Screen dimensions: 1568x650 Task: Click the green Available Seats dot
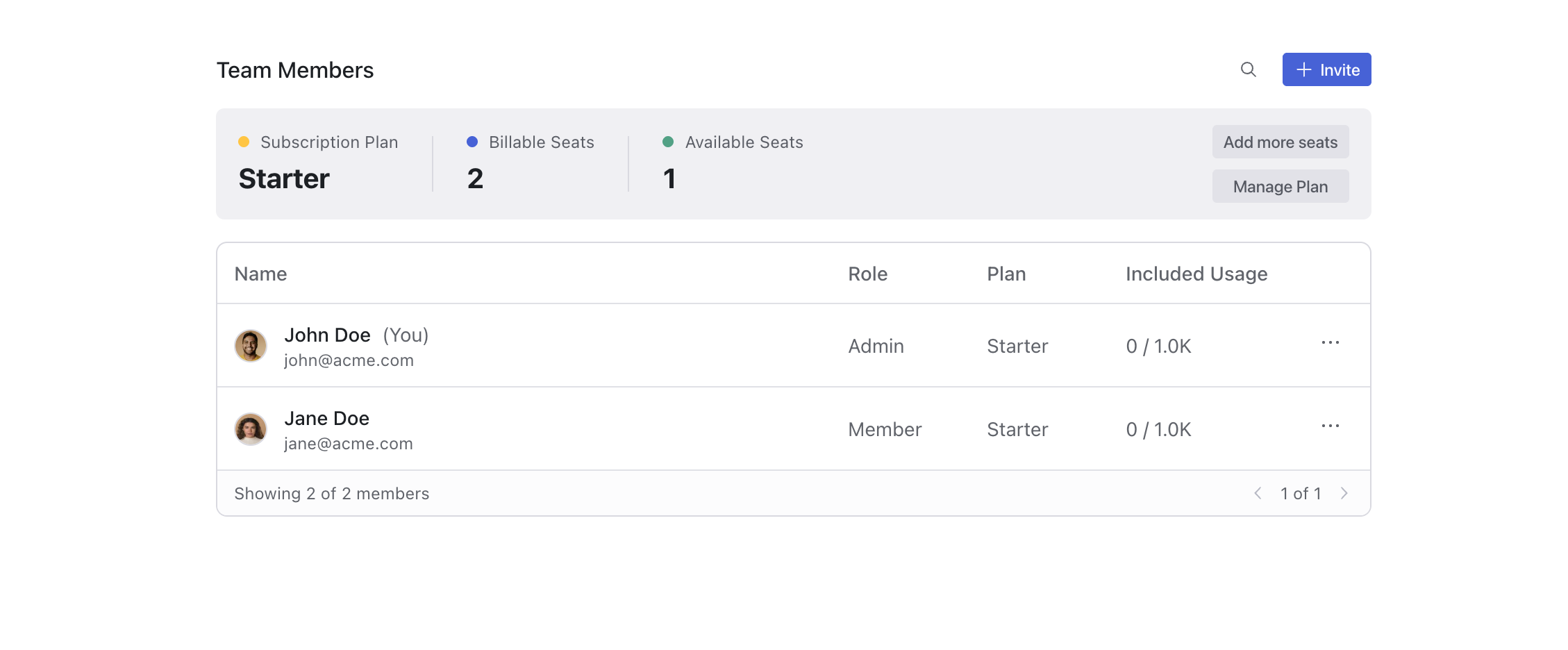click(668, 142)
